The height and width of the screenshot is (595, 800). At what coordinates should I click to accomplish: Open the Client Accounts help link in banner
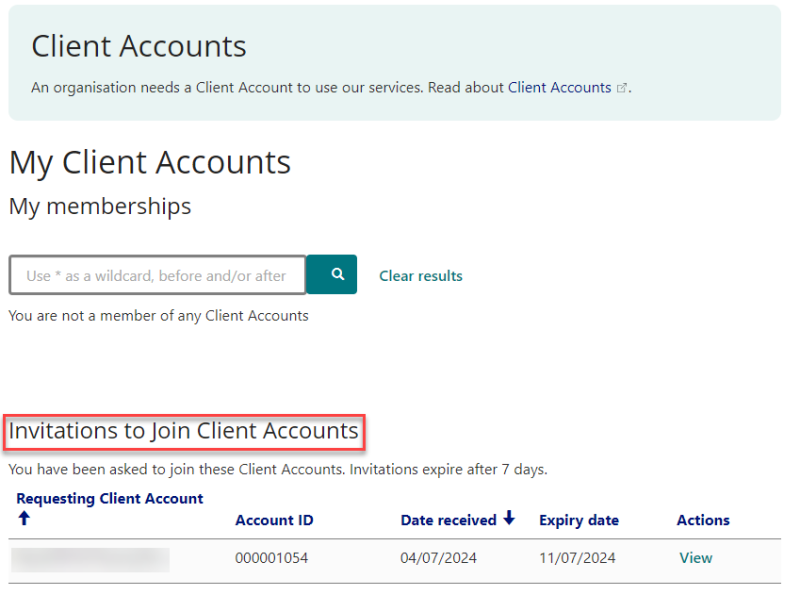(559, 87)
